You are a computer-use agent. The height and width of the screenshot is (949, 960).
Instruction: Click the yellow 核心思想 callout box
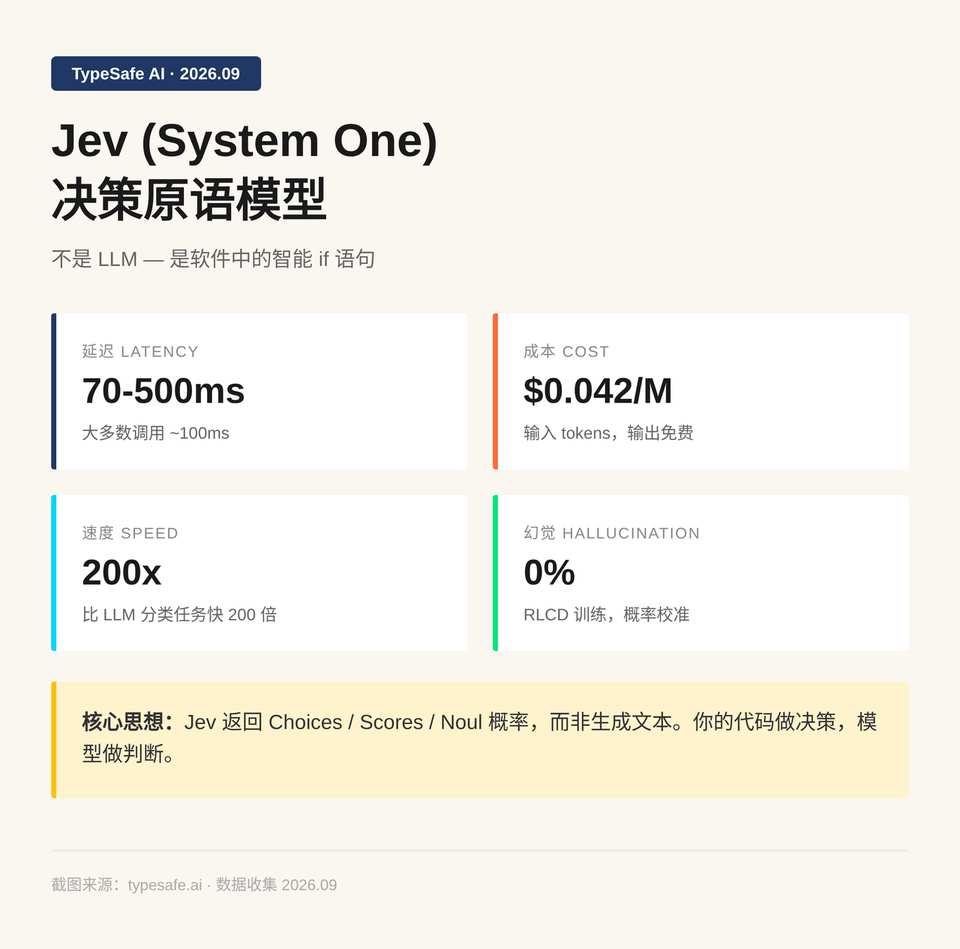pyautogui.click(x=480, y=740)
